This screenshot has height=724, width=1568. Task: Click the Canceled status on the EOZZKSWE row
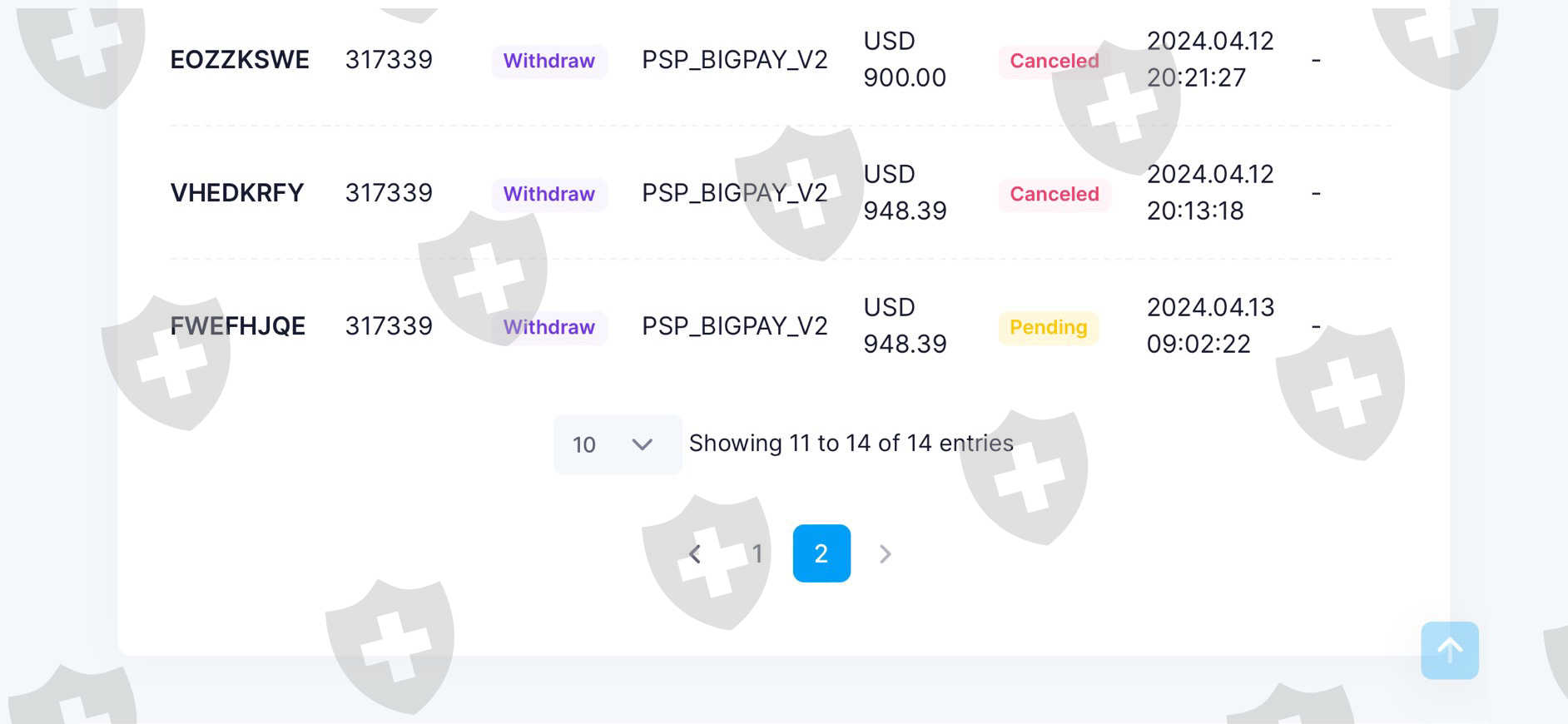tap(1054, 61)
